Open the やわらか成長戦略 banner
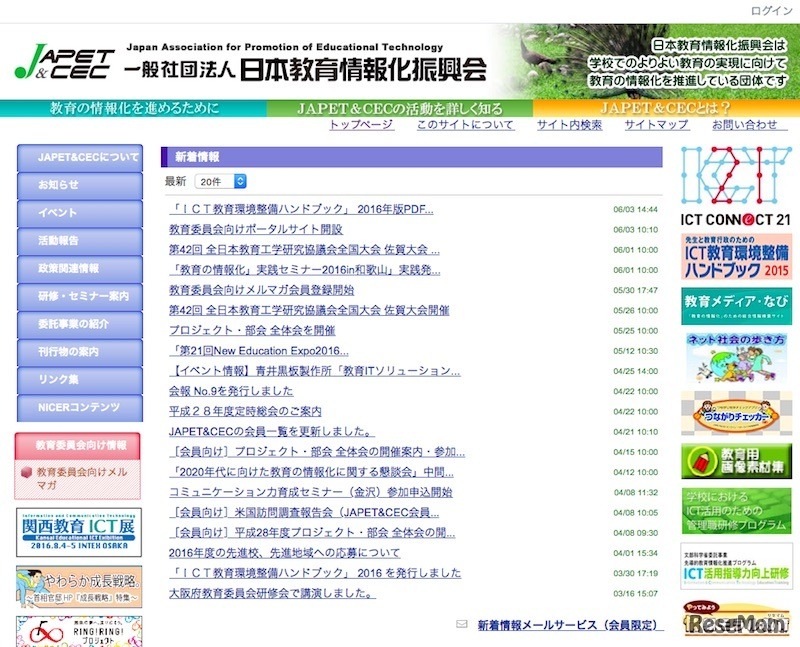This screenshot has width=800, height=647. click(x=79, y=586)
